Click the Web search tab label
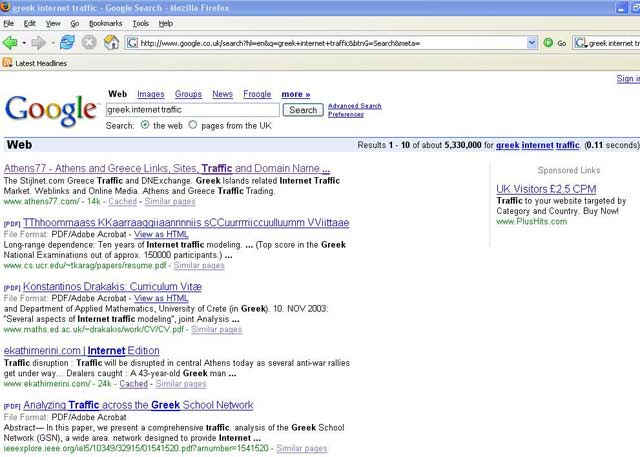The height and width of the screenshot is (457, 640). point(118,94)
